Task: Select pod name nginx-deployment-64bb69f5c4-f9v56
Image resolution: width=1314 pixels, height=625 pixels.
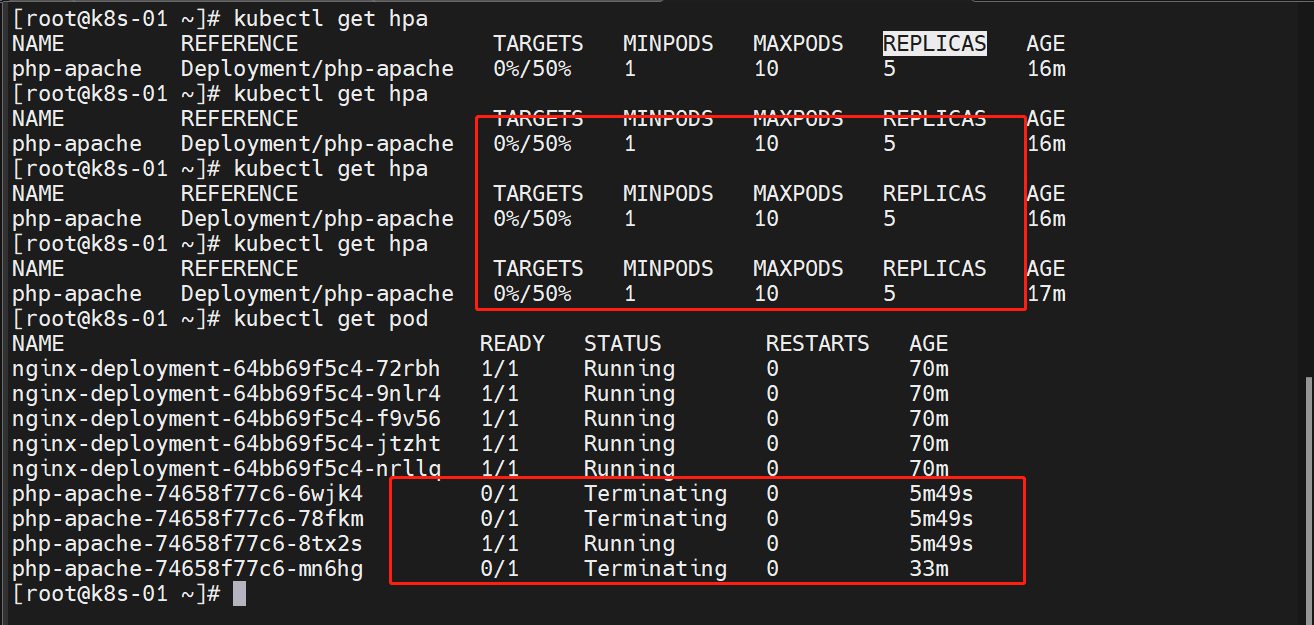Action: [x=227, y=419]
